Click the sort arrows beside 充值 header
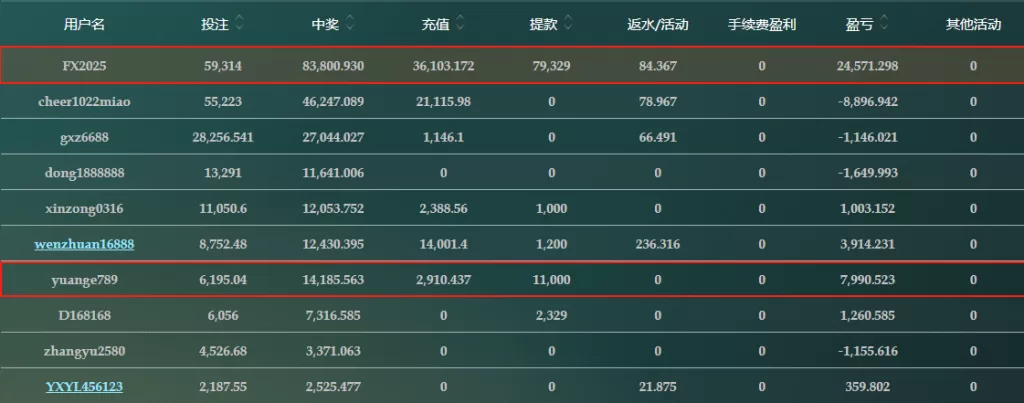This screenshot has width=1024, height=403. (x=459, y=23)
